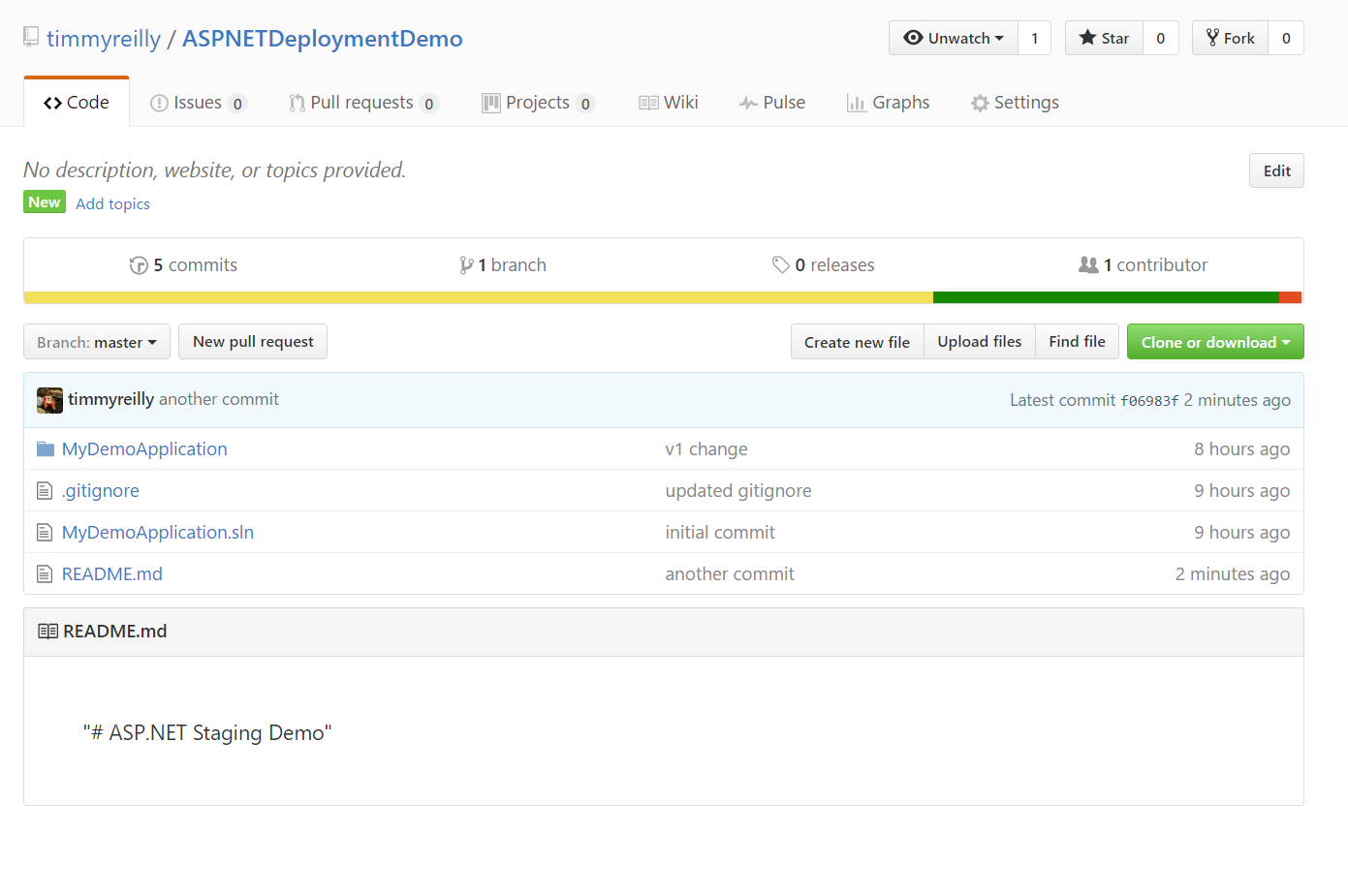Click the README.md file icon in file list
Viewport: 1348px width, 896px height.
pos(44,573)
